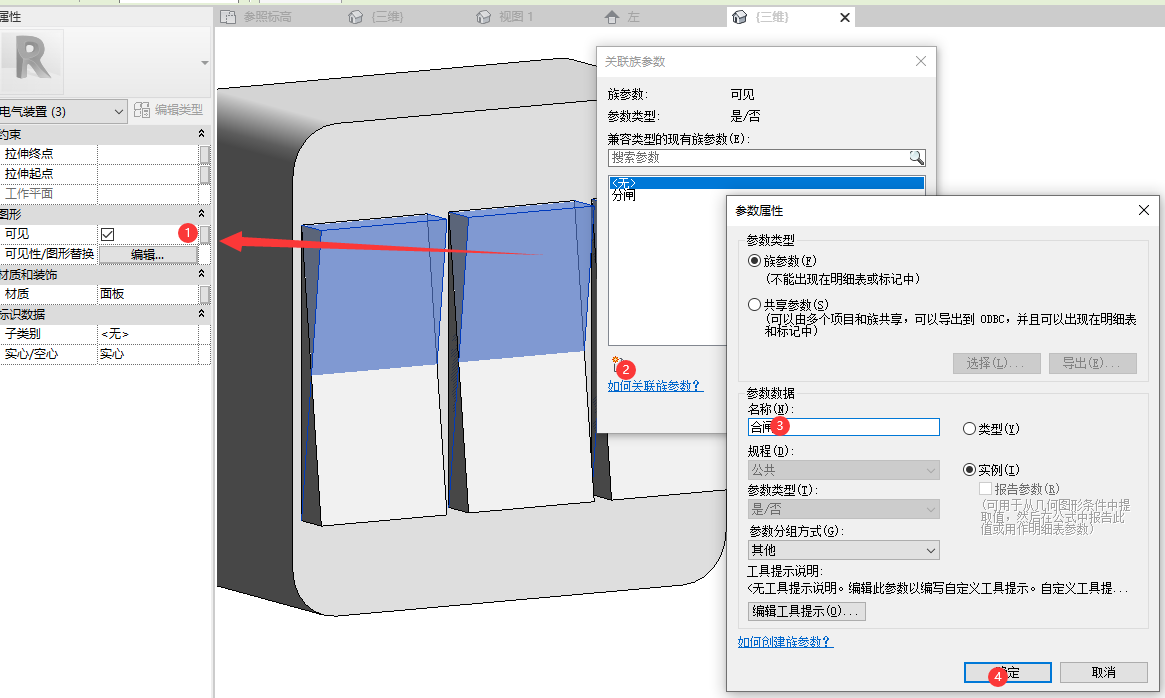The height and width of the screenshot is (698, 1165).
Task: Click the 导出(E)... button
Action: (x=1092, y=363)
